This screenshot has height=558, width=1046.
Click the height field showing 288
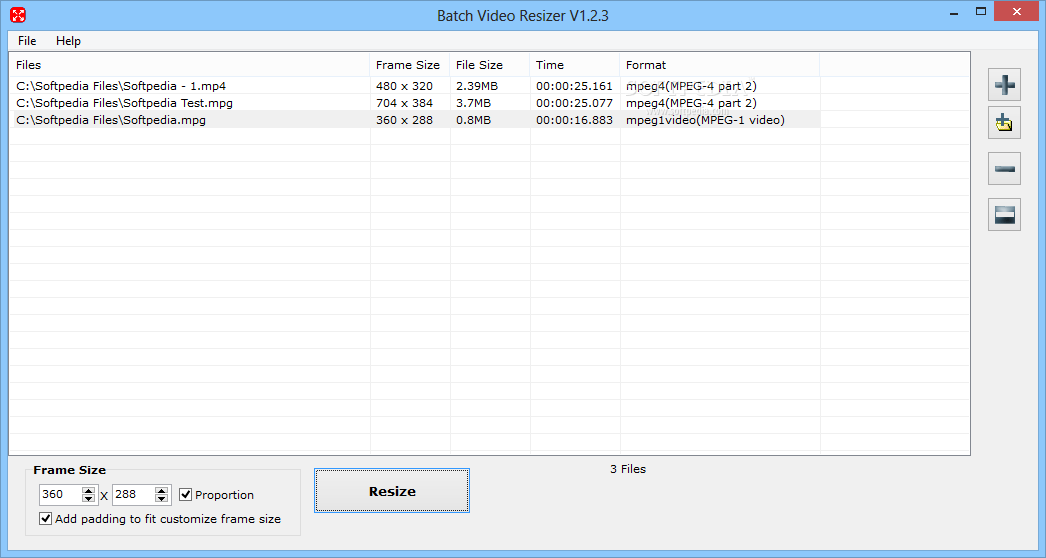click(134, 495)
